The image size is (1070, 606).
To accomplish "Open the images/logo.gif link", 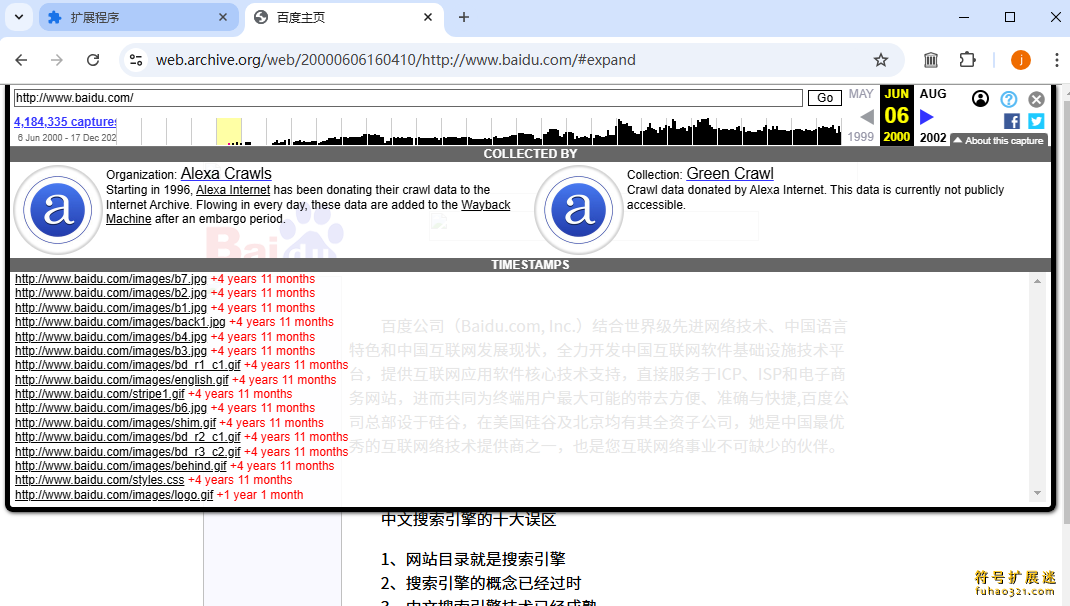I will [x=114, y=495].
